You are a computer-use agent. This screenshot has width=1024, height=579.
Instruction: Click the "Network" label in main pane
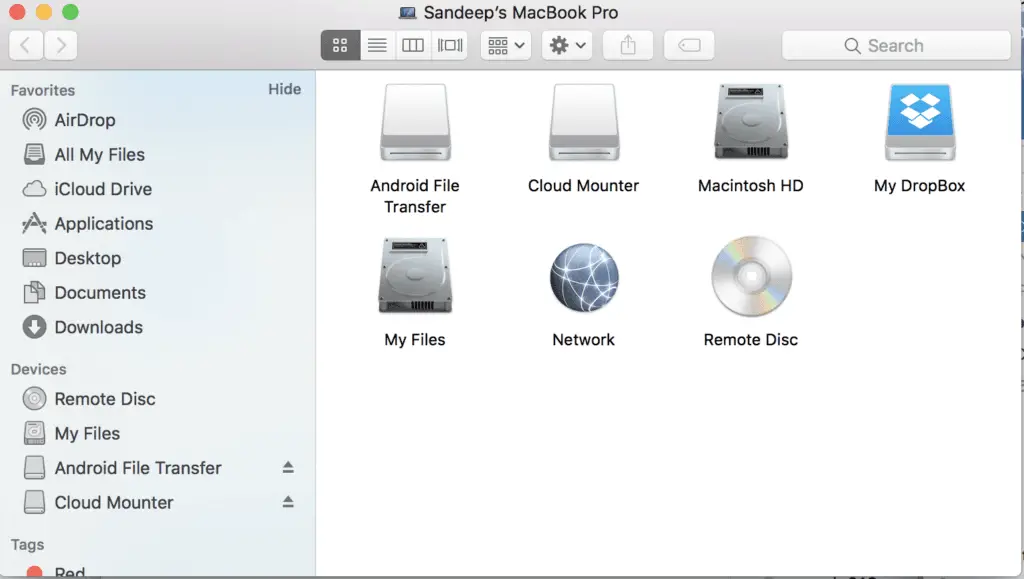pyautogui.click(x=584, y=340)
